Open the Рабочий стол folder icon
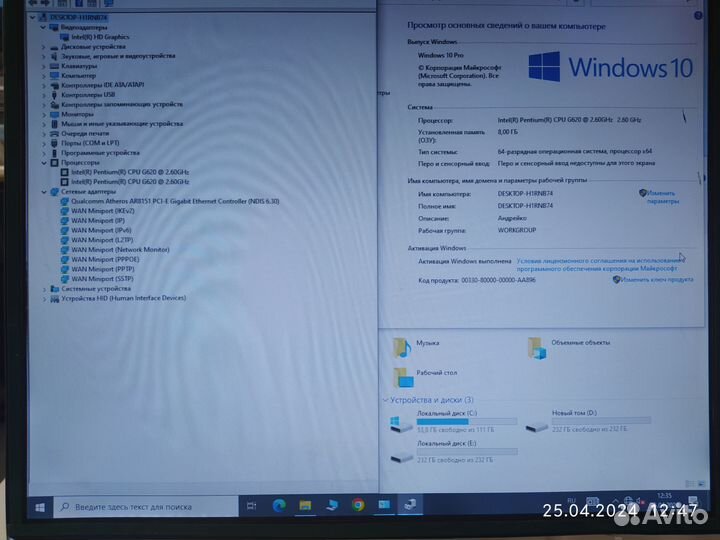Viewport: 720px width, 540px height. [x=403, y=378]
